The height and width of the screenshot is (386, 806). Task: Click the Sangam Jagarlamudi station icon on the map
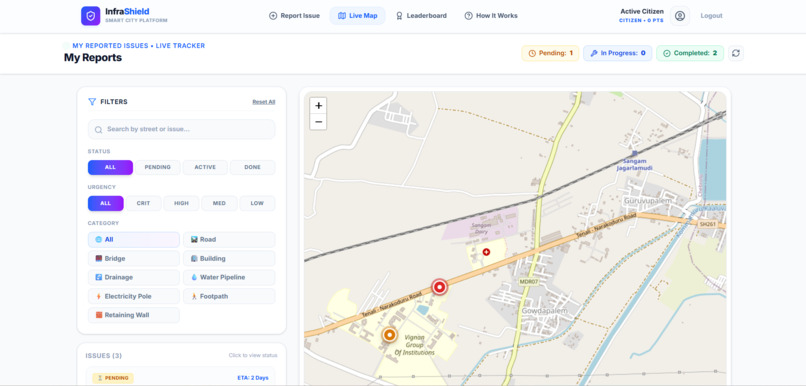point(634,153)
